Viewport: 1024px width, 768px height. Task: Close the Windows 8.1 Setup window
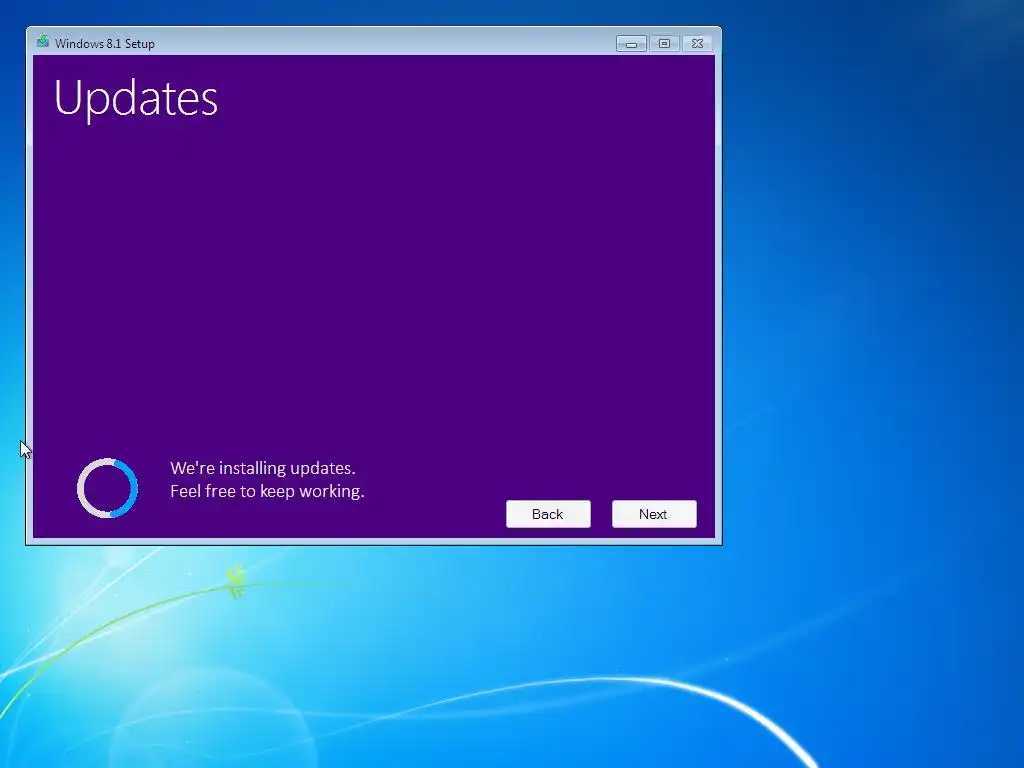(x=697, y=44)
